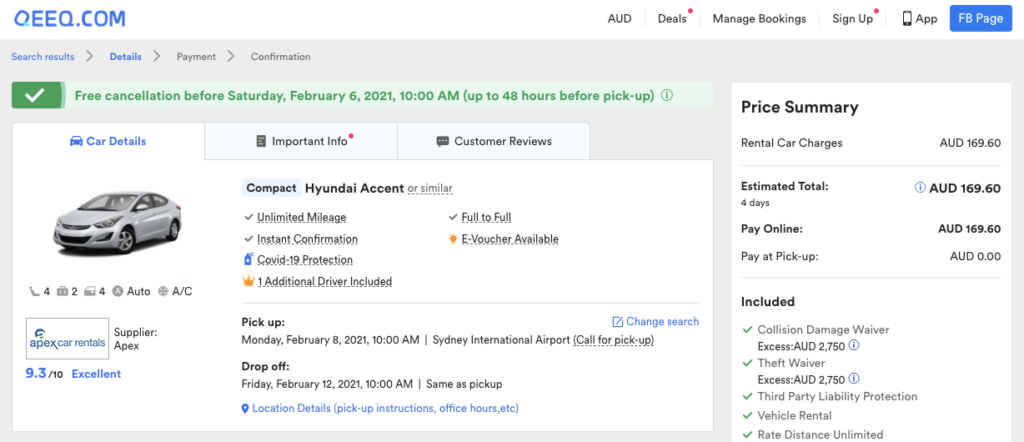Select the Car Details tab
Viewport: 1024px width, 442px height.
pyautogui.click(x=108, y=141)
